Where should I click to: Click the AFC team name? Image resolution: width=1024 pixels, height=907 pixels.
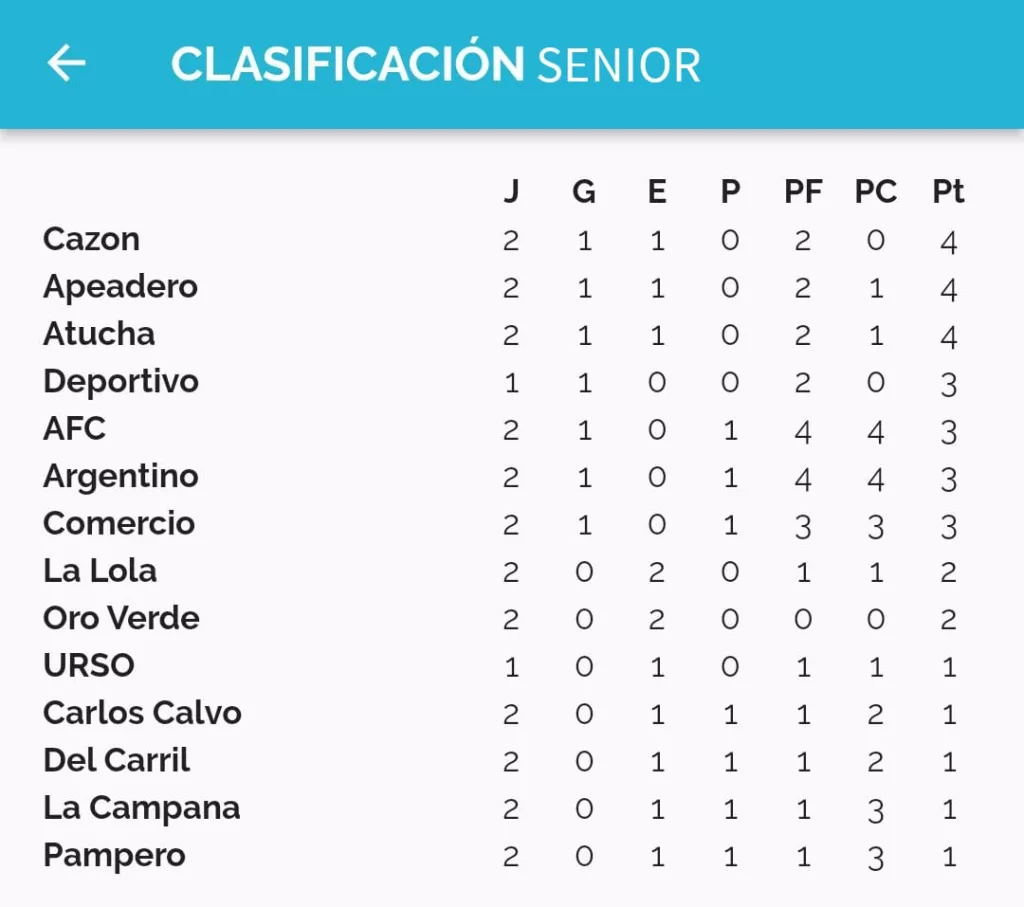pos(74,429)
